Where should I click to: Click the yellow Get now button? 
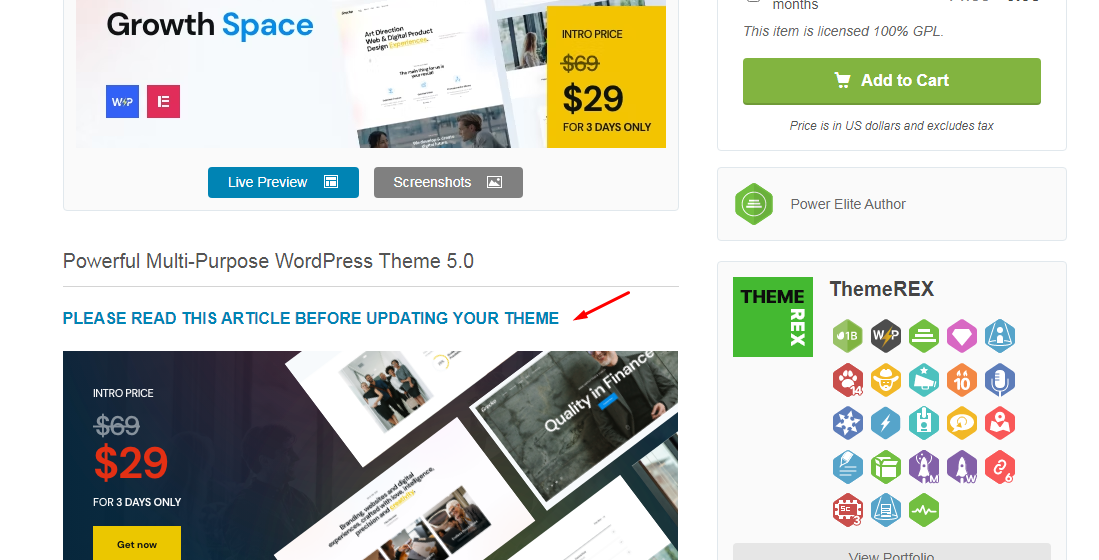point(137,543)
